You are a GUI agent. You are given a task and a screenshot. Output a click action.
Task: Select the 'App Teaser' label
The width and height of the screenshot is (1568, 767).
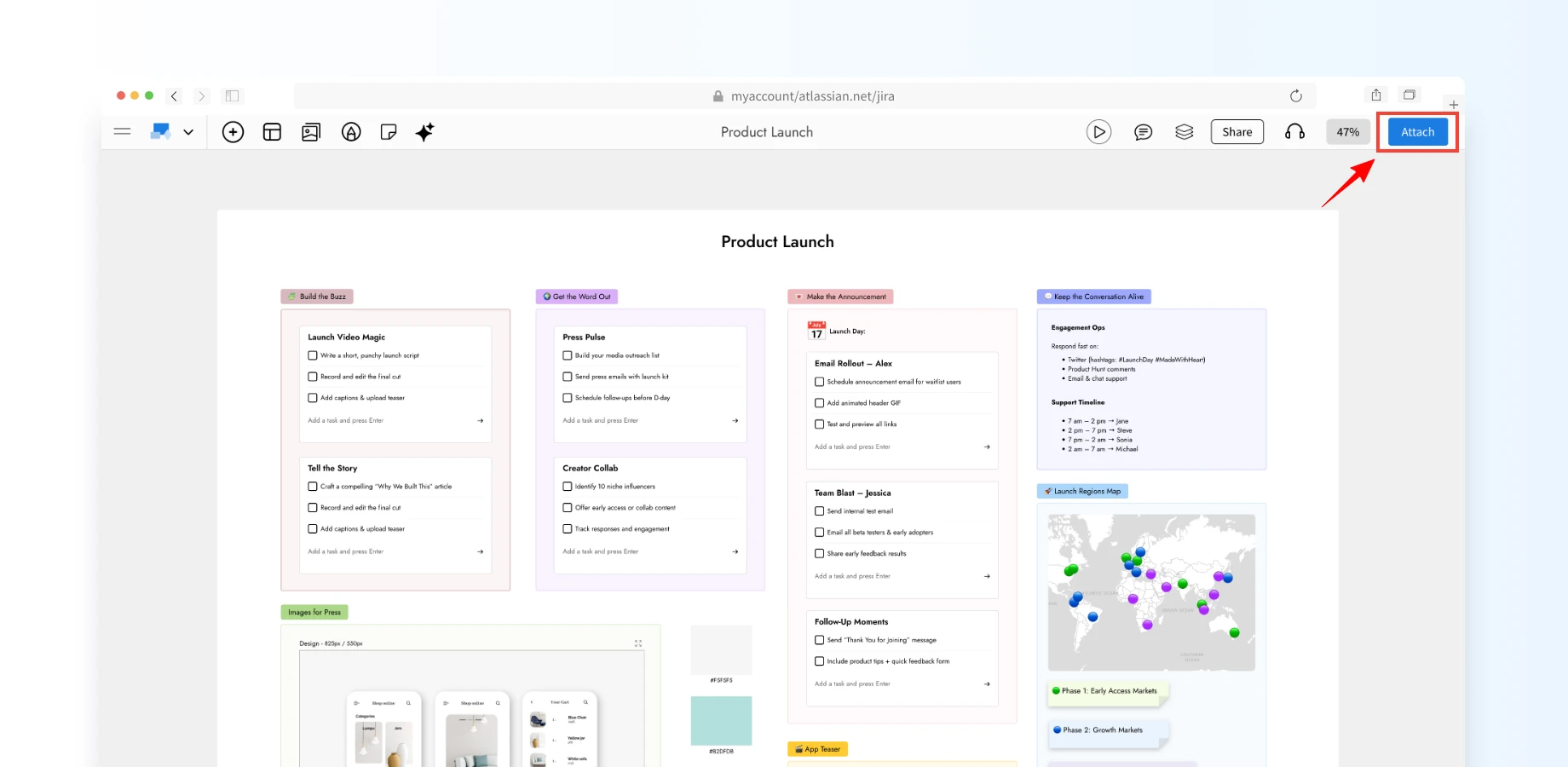(x=817, y=749)
